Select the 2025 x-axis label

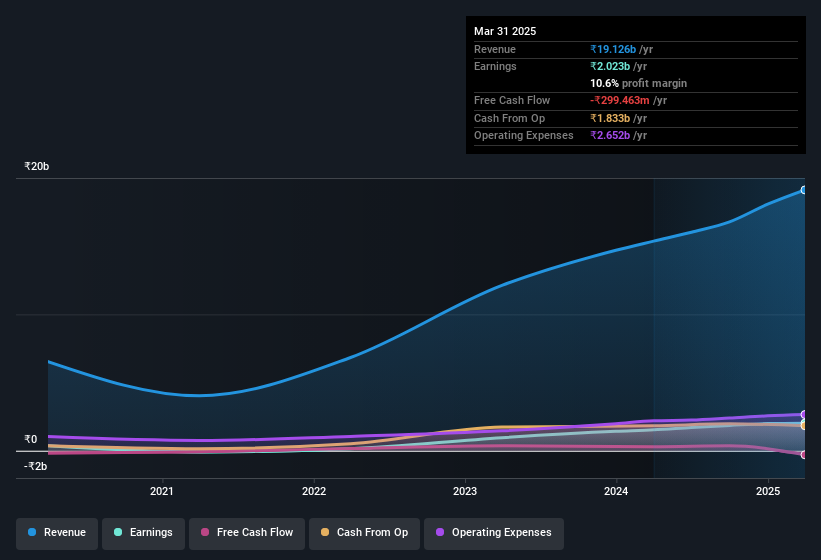[768, 491]
